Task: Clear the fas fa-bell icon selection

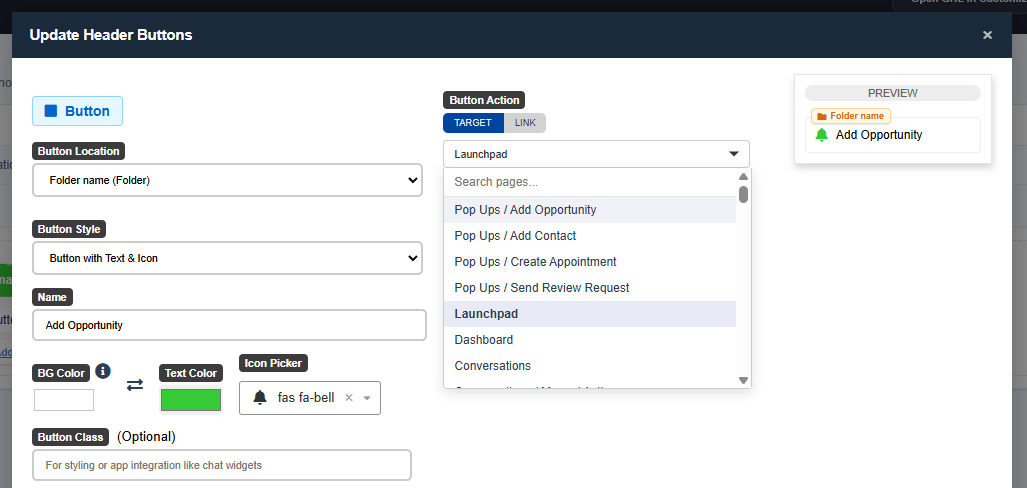Action: [348, 398]
